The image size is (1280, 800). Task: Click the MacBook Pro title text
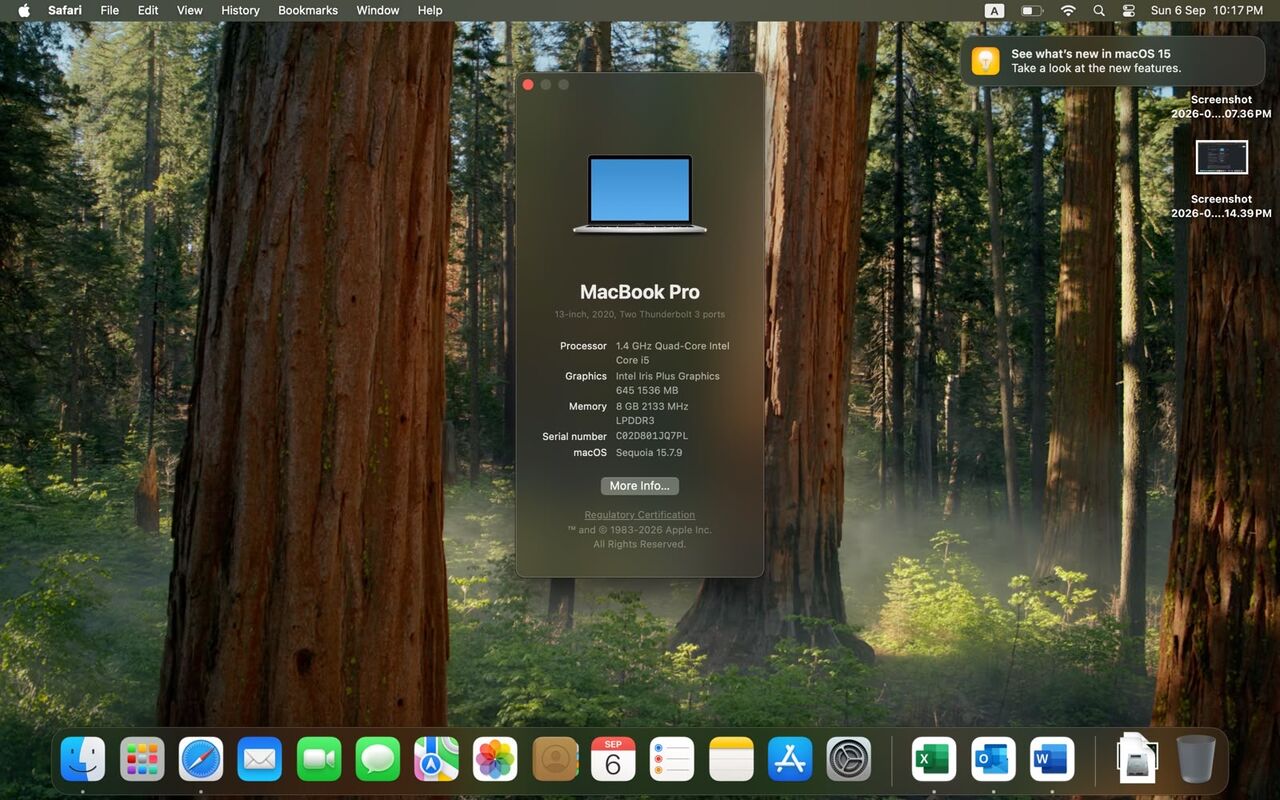coord(640,292)
